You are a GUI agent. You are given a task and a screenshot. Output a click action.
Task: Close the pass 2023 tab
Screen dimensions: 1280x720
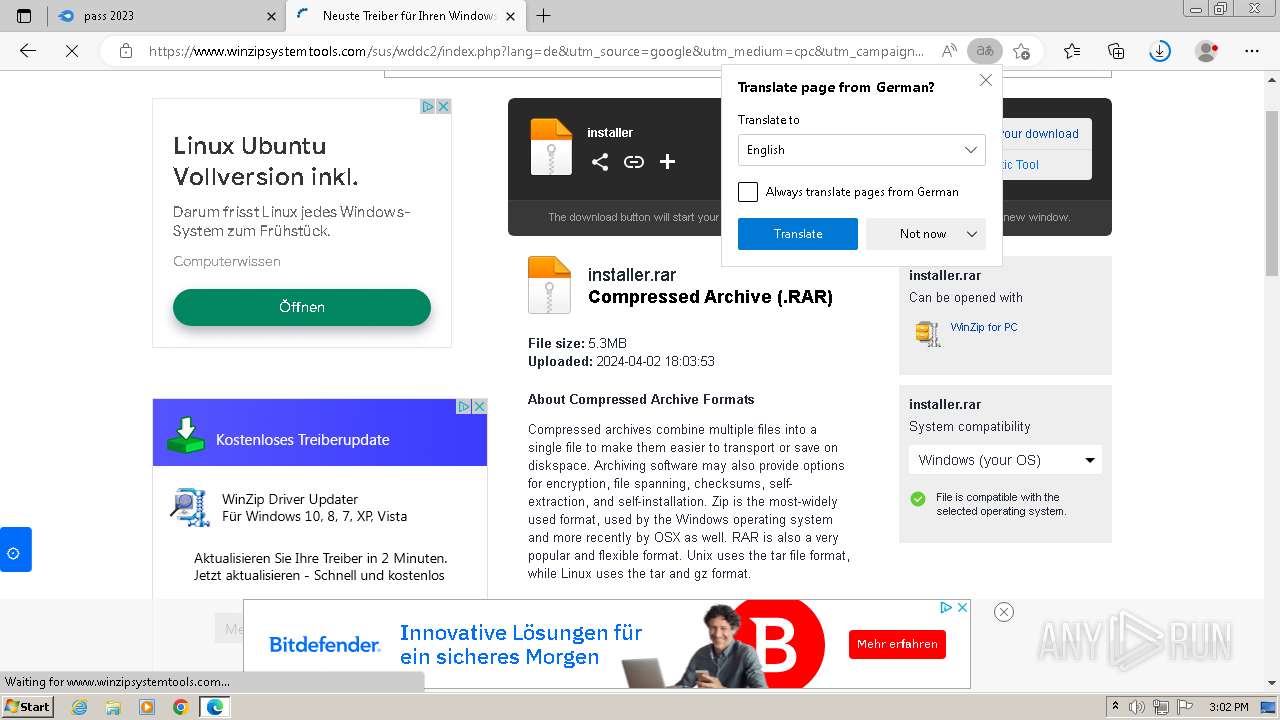[272, 16]
